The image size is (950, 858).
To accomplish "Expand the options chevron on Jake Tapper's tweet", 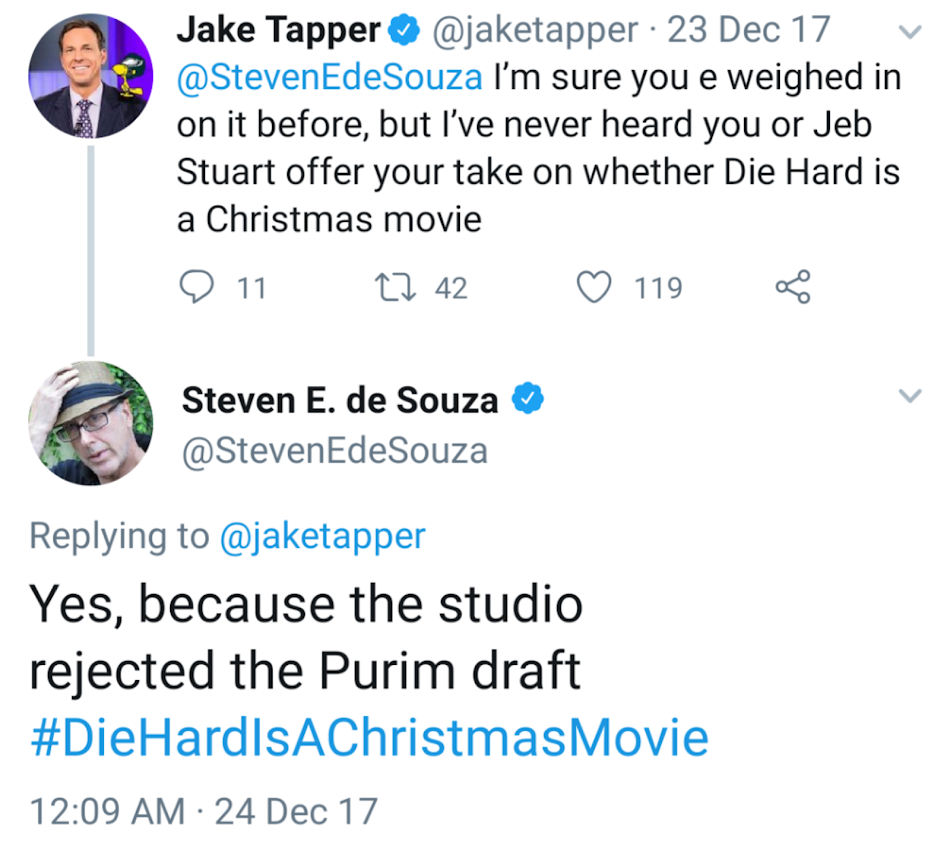I will point(910,32).
